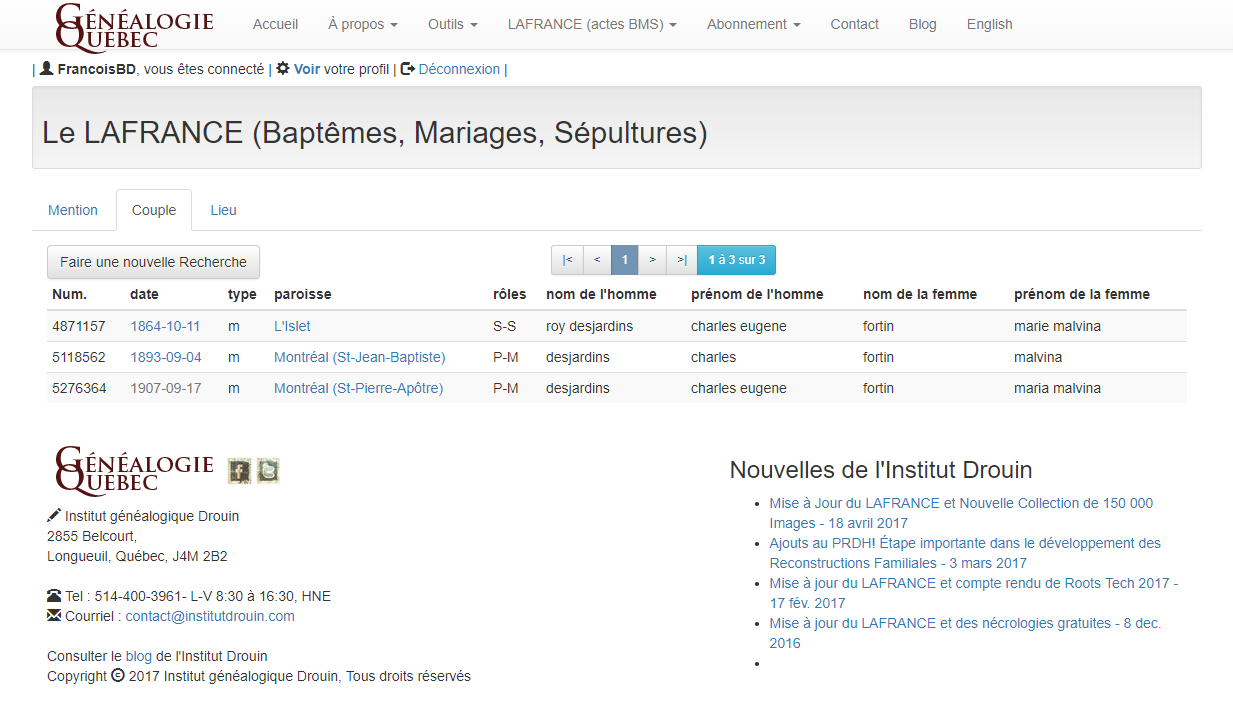Click the Déconnexion link
The height and width of the screenshot is (711, 1233).
pyautogui.click(x=459, y=69)
